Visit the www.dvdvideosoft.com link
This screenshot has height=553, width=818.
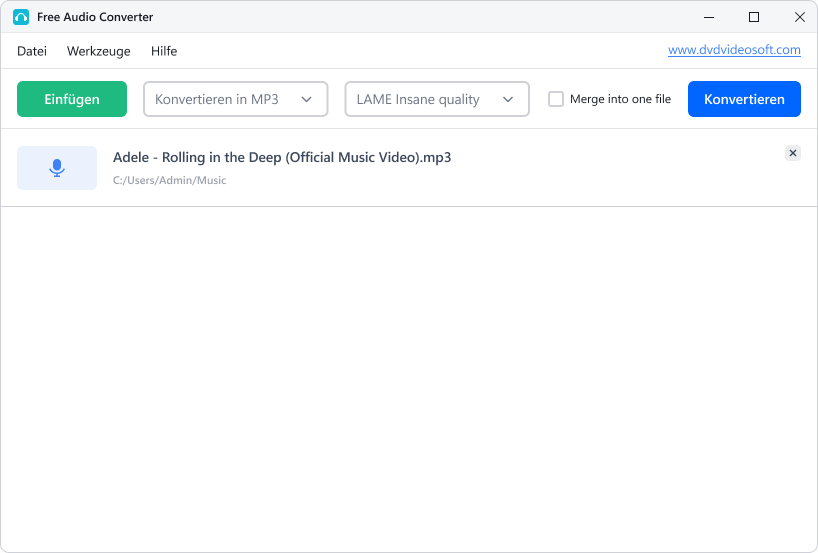coord(734,50)
